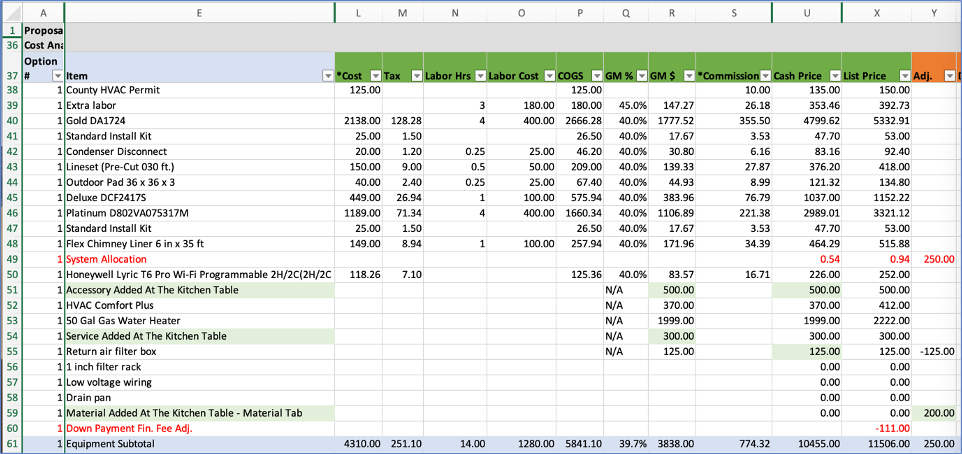
Task: Open the *Commission filter dropdown
Action: pyautogui.click(x=764, y=76)
